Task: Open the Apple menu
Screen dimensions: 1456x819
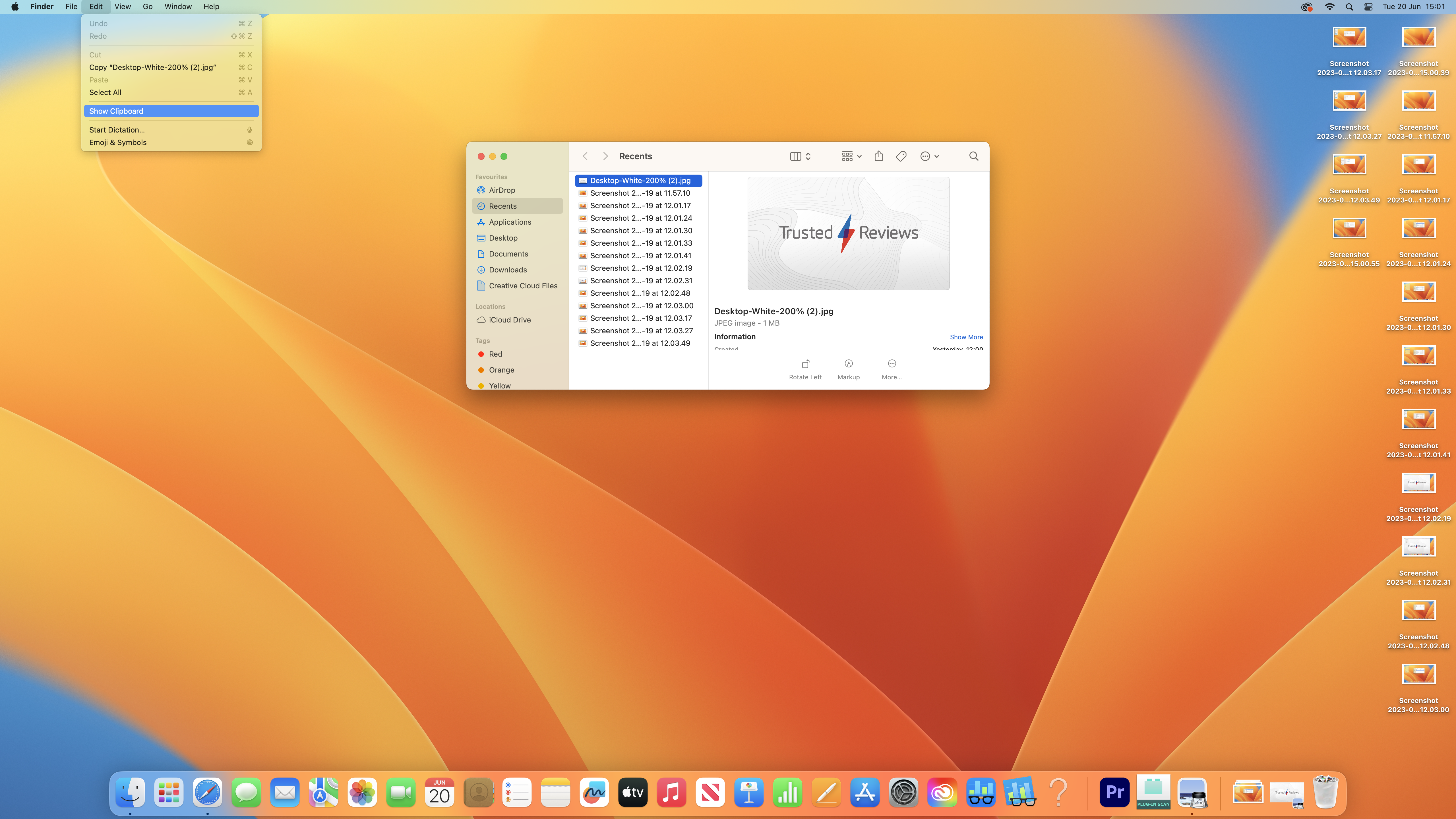Action: [15, 7]
